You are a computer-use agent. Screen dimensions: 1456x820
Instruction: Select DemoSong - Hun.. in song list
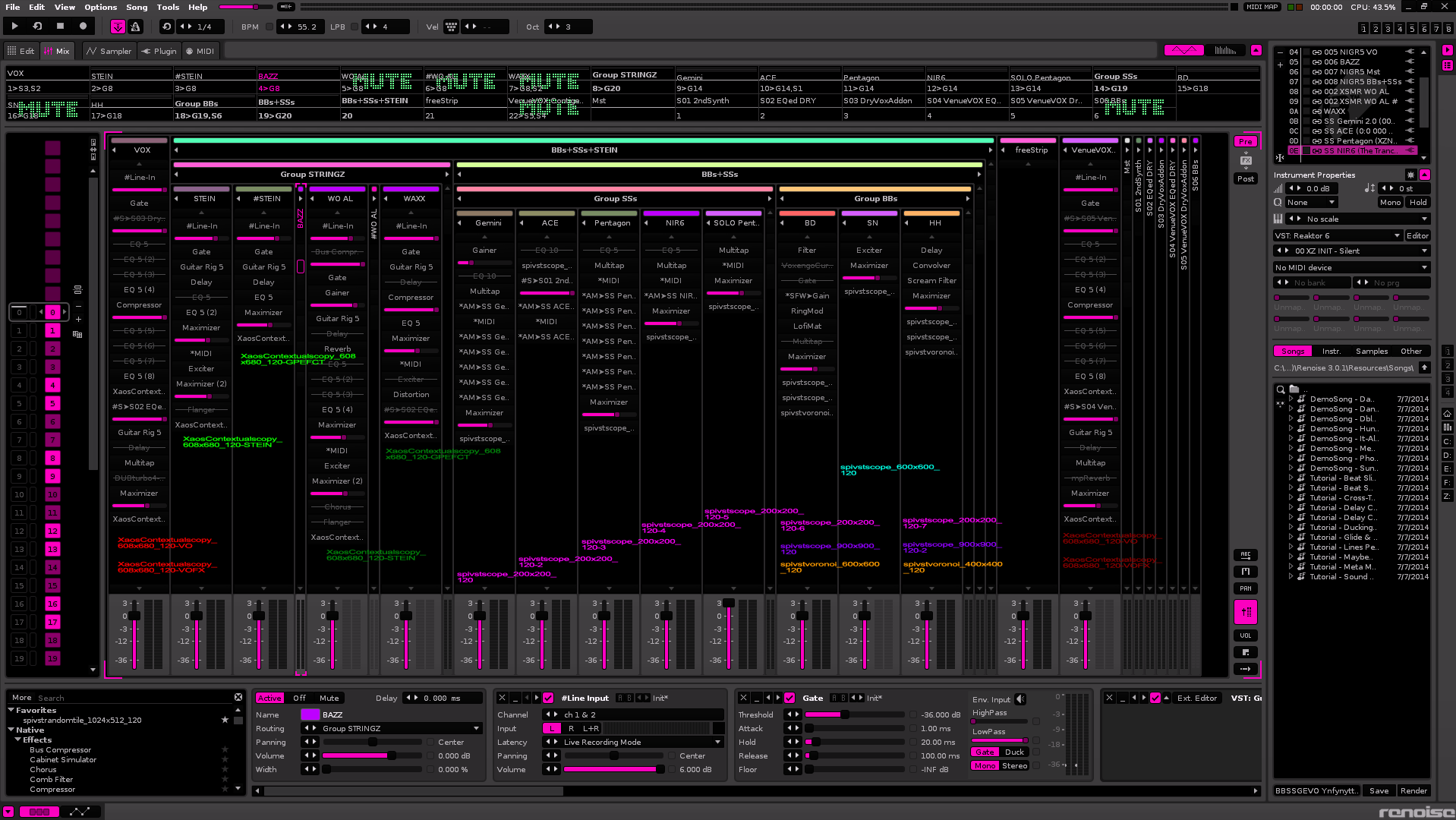[x=1343, y=429]
